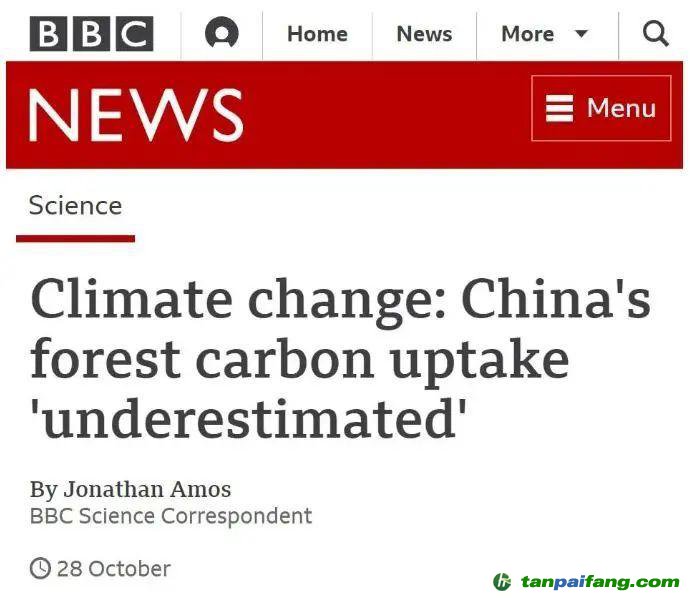The width and height of the screenshot is (690, 602).
Task: Open the Science section link
Action: coord(75,206)
